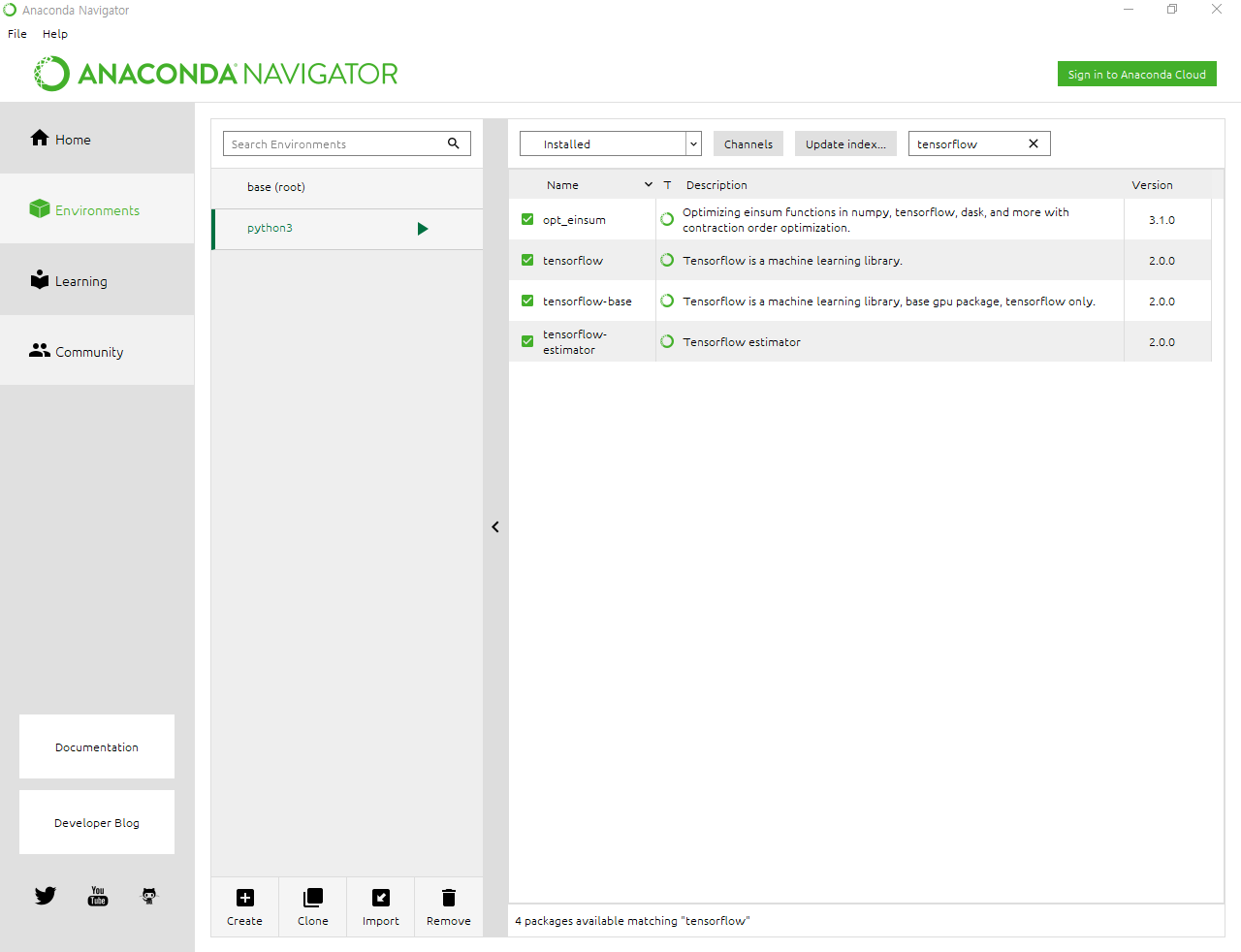Screen dimensions: 1241x952
Task: Click the Create environment icon
Action: (x=245, y=898)
